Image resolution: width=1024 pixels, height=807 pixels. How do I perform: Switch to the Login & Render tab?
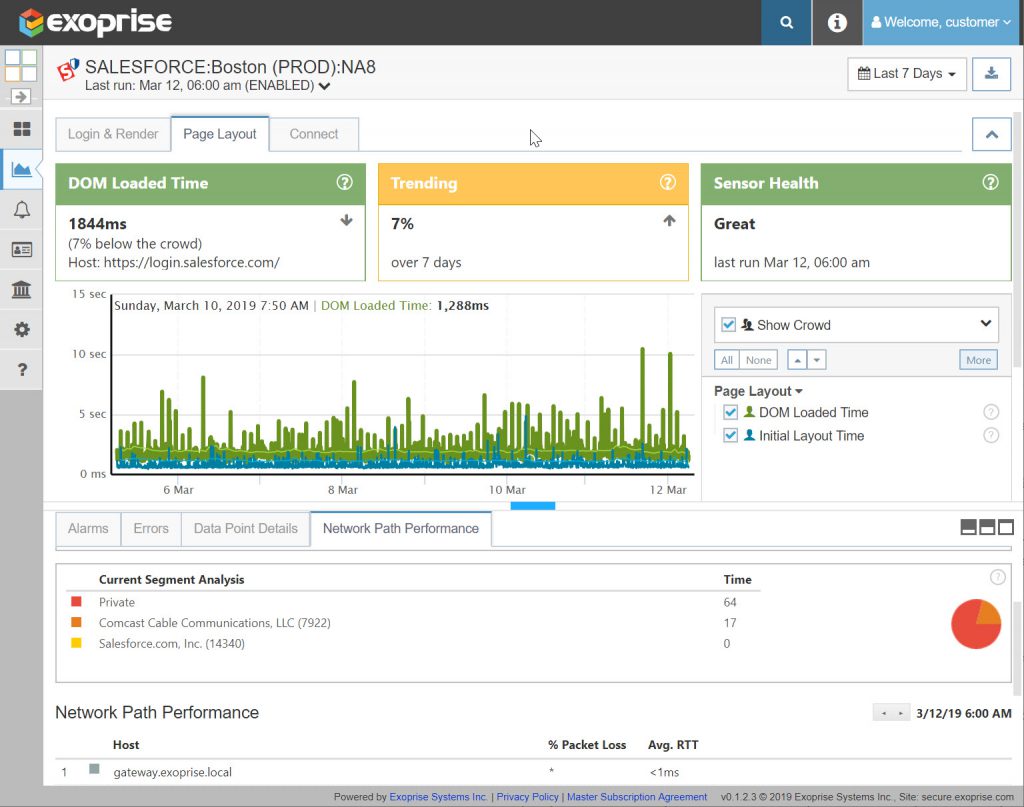coord(113,134)
